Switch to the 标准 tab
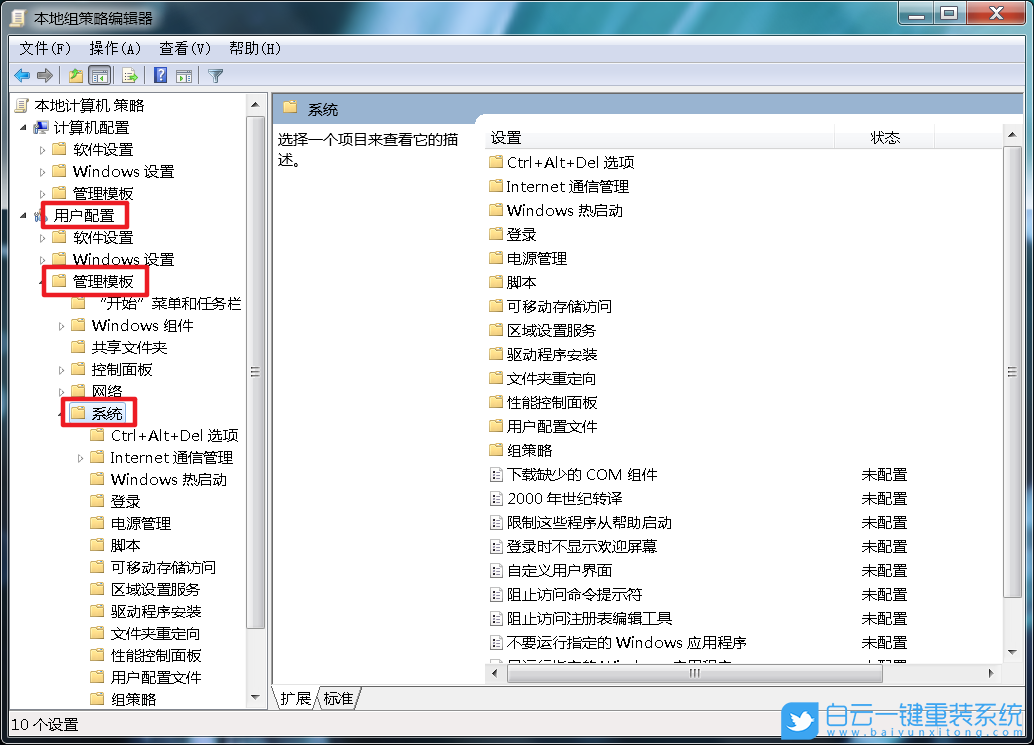 [336, 698]
